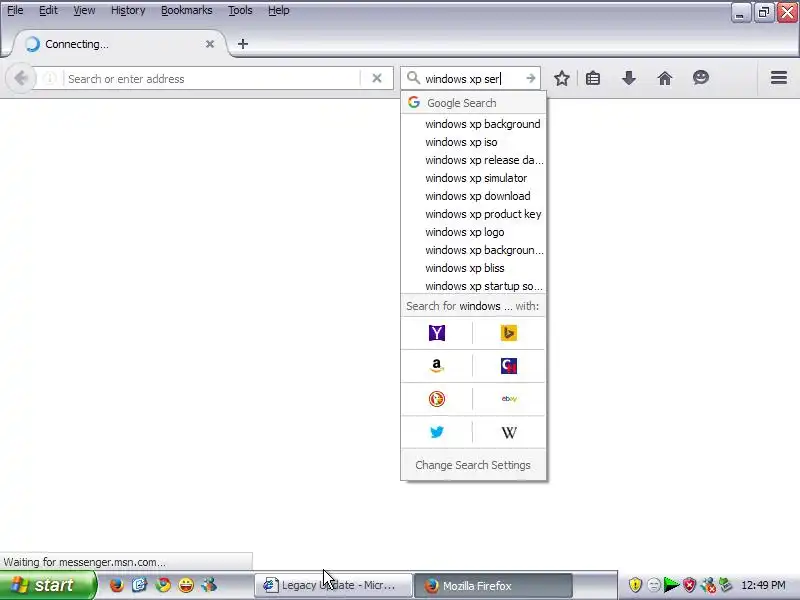Open the bookmarks list icon
Screen dimensions: 800x600
pos(593,79)
